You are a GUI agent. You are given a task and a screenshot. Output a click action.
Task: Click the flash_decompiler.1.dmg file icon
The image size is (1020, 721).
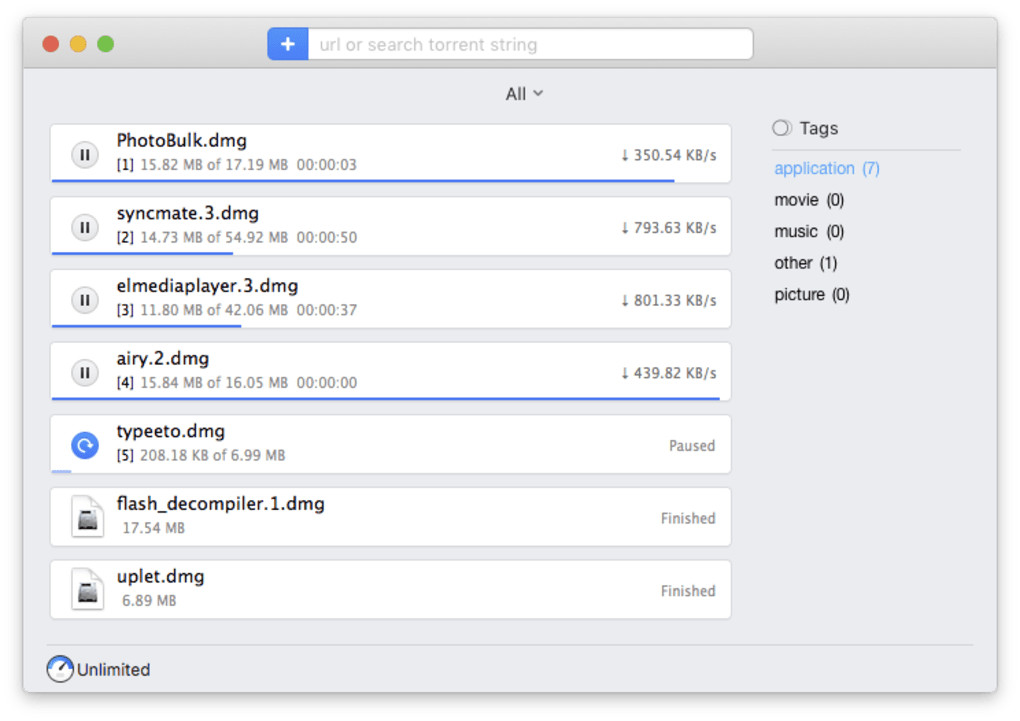click(87, 517)
